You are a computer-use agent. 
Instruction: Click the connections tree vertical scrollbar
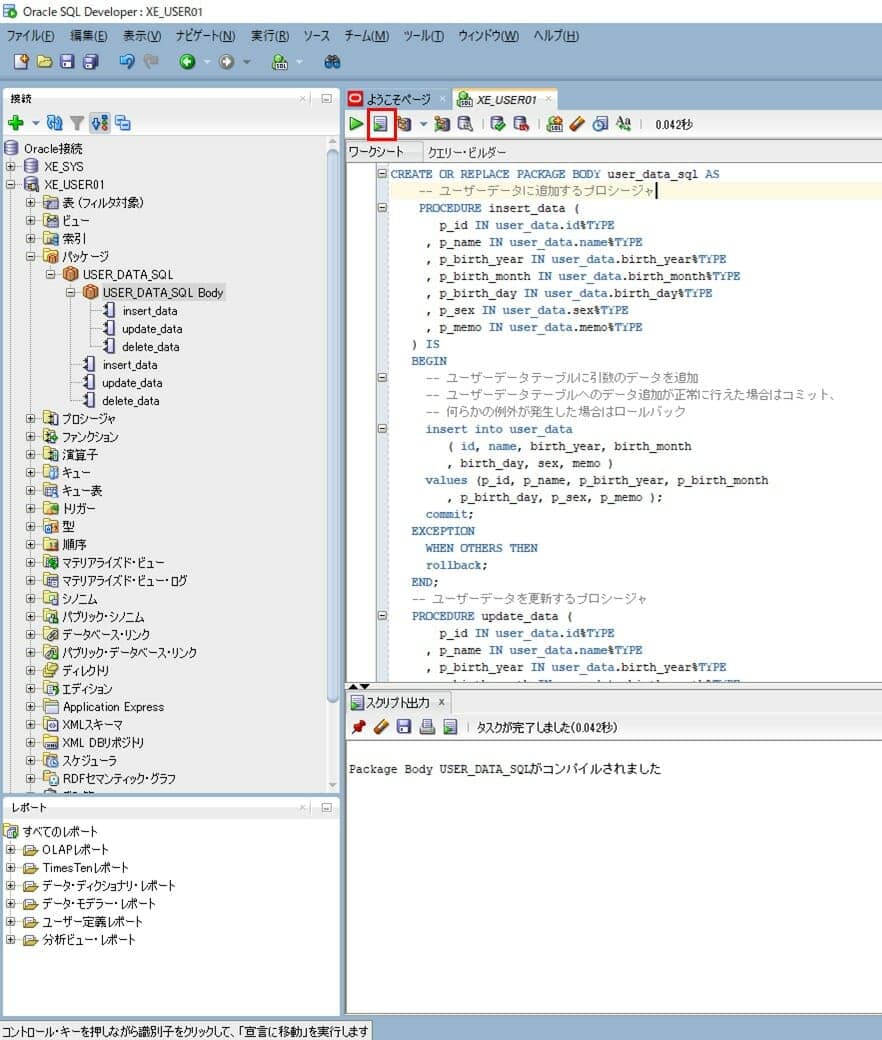pos(333,424)
